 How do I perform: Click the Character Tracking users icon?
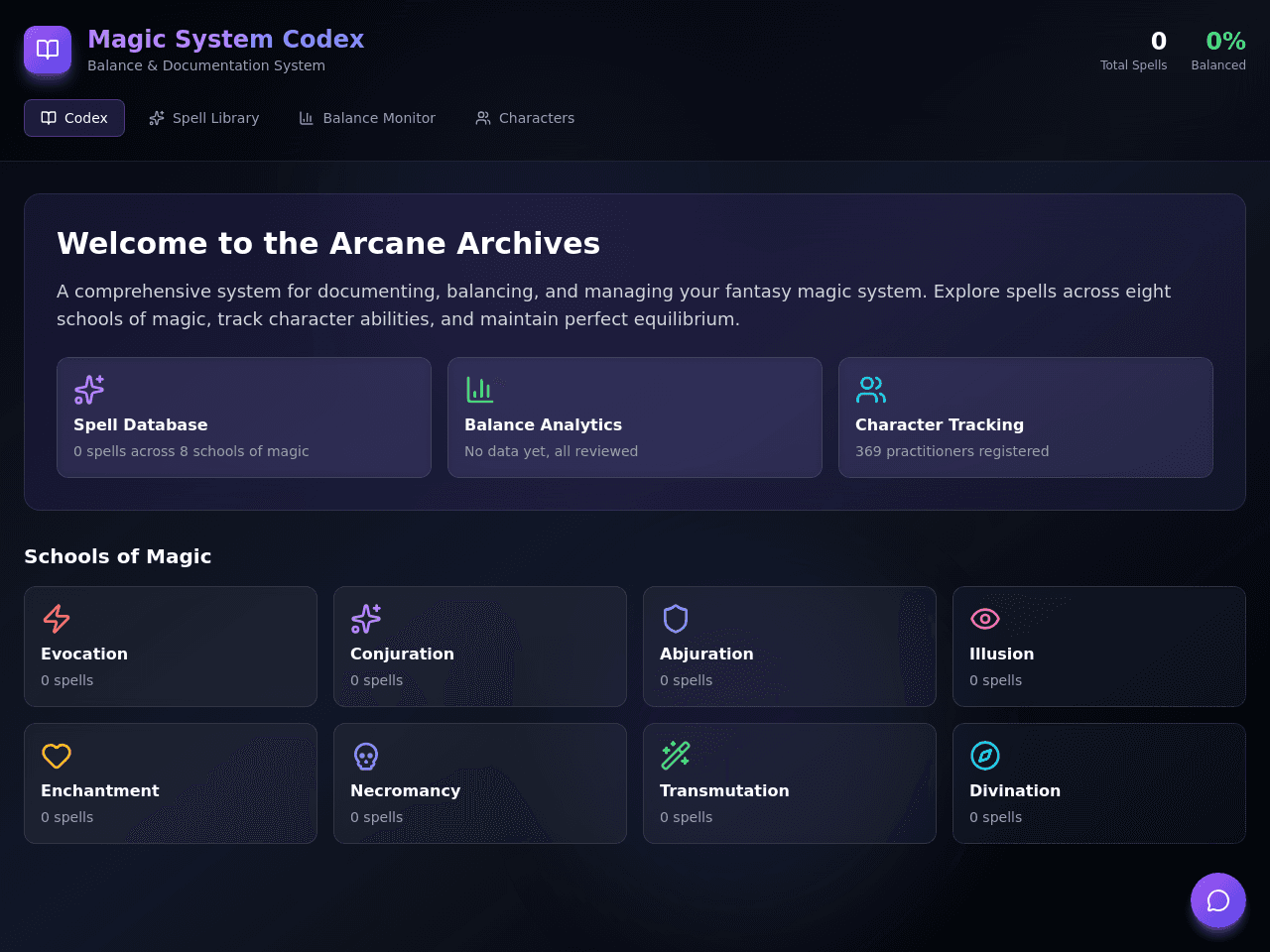[x=871, y=390]
